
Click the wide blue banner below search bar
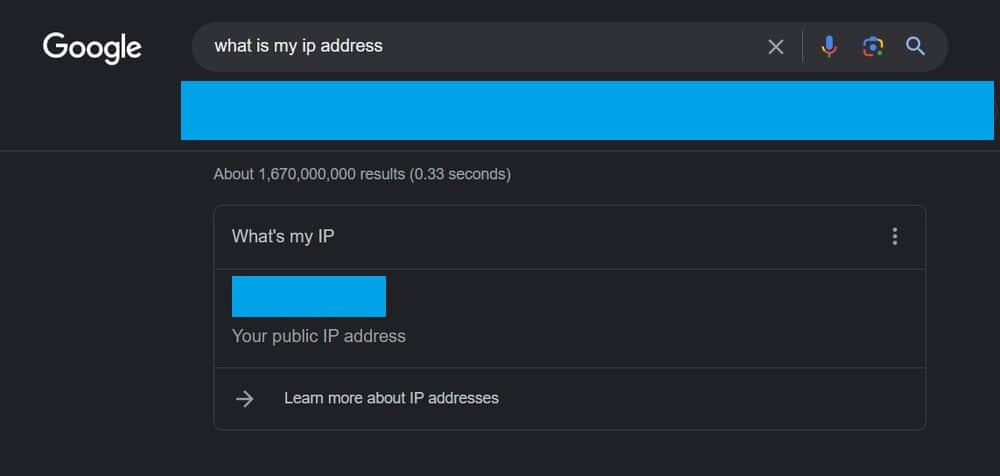coord(587,110)
